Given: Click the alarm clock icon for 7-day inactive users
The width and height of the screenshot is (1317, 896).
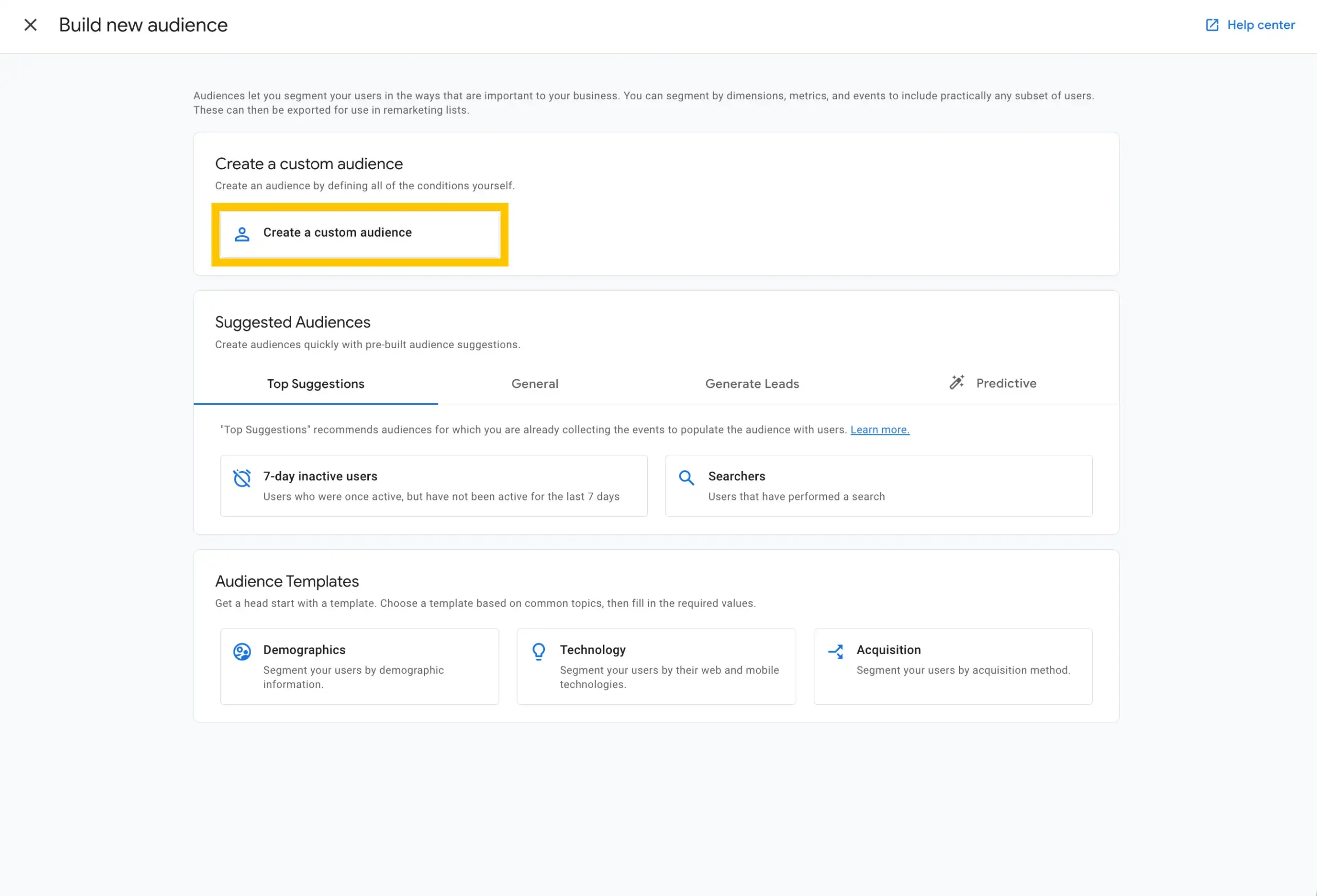Looking at the screenshot, I should click(x=242, y=478).
